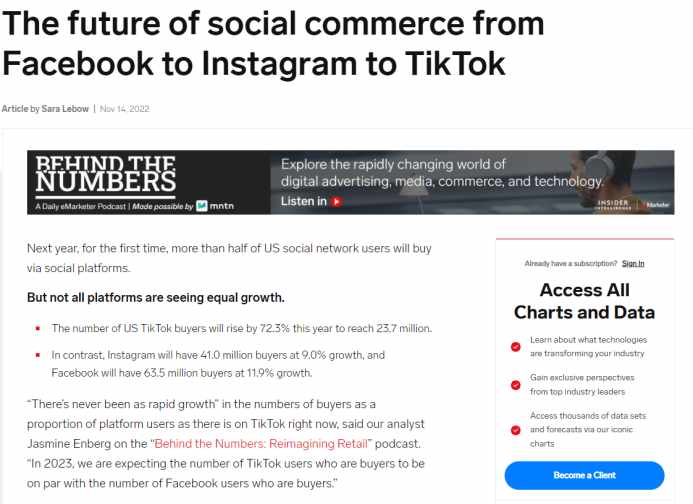Click the red YouTube play icon
693x504 pixels.
click(x=336, y=202)
